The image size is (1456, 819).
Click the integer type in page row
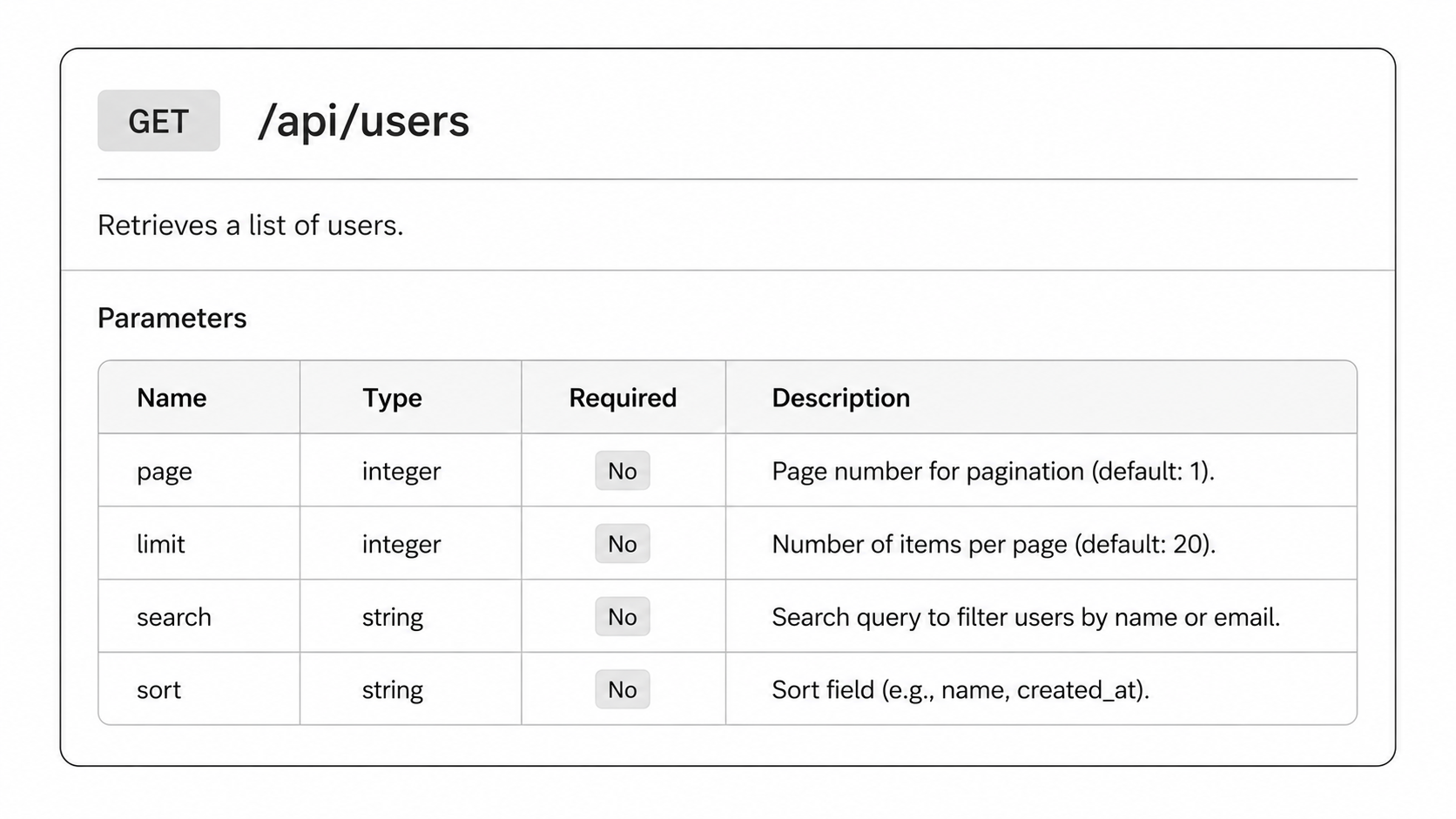tap(401, 472)
